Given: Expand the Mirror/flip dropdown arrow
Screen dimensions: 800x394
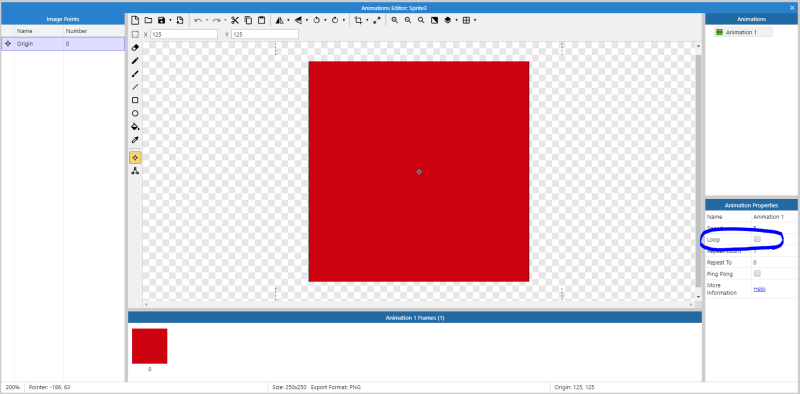Looking at the screenshot, I should [288, 20].
